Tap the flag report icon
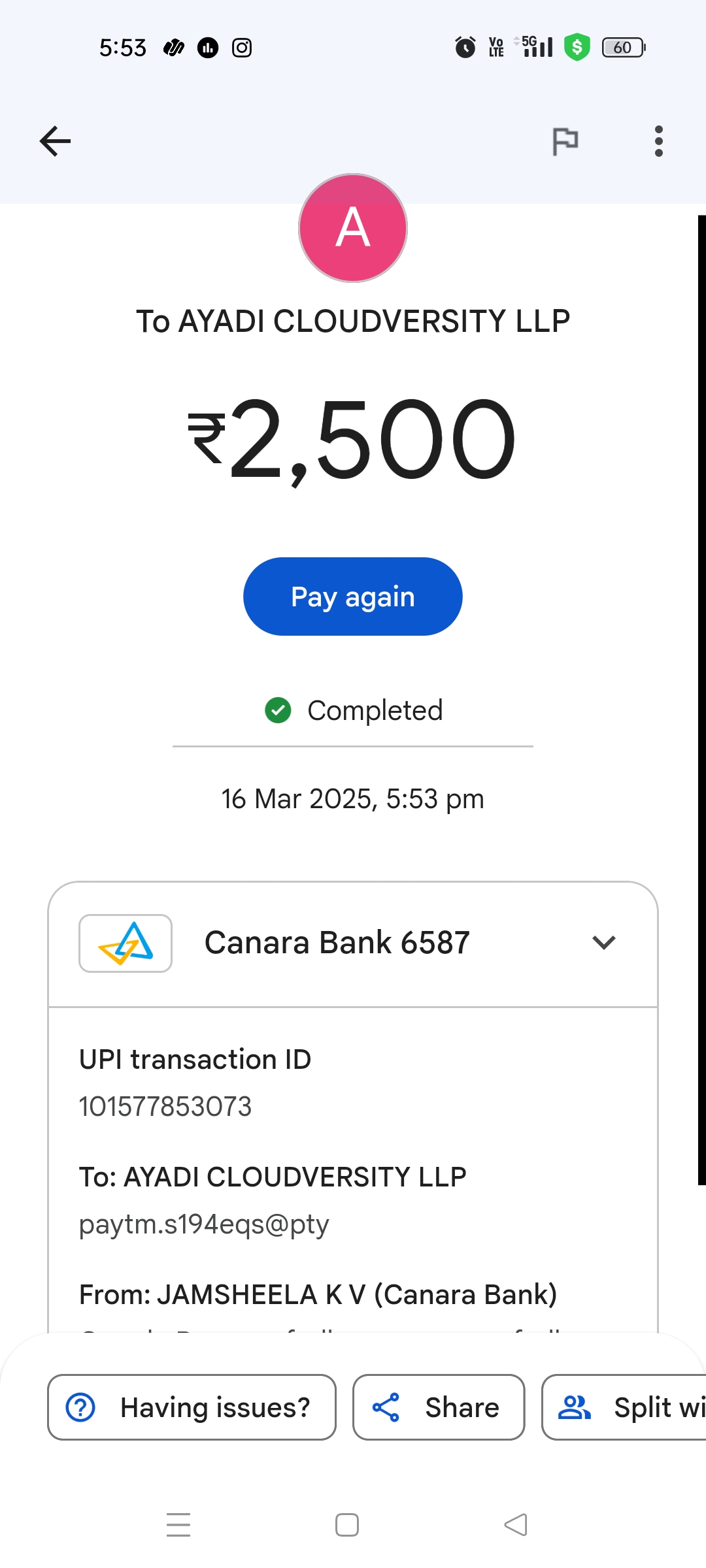This screenshot has height=1568, width=706. tap(565, 141)
